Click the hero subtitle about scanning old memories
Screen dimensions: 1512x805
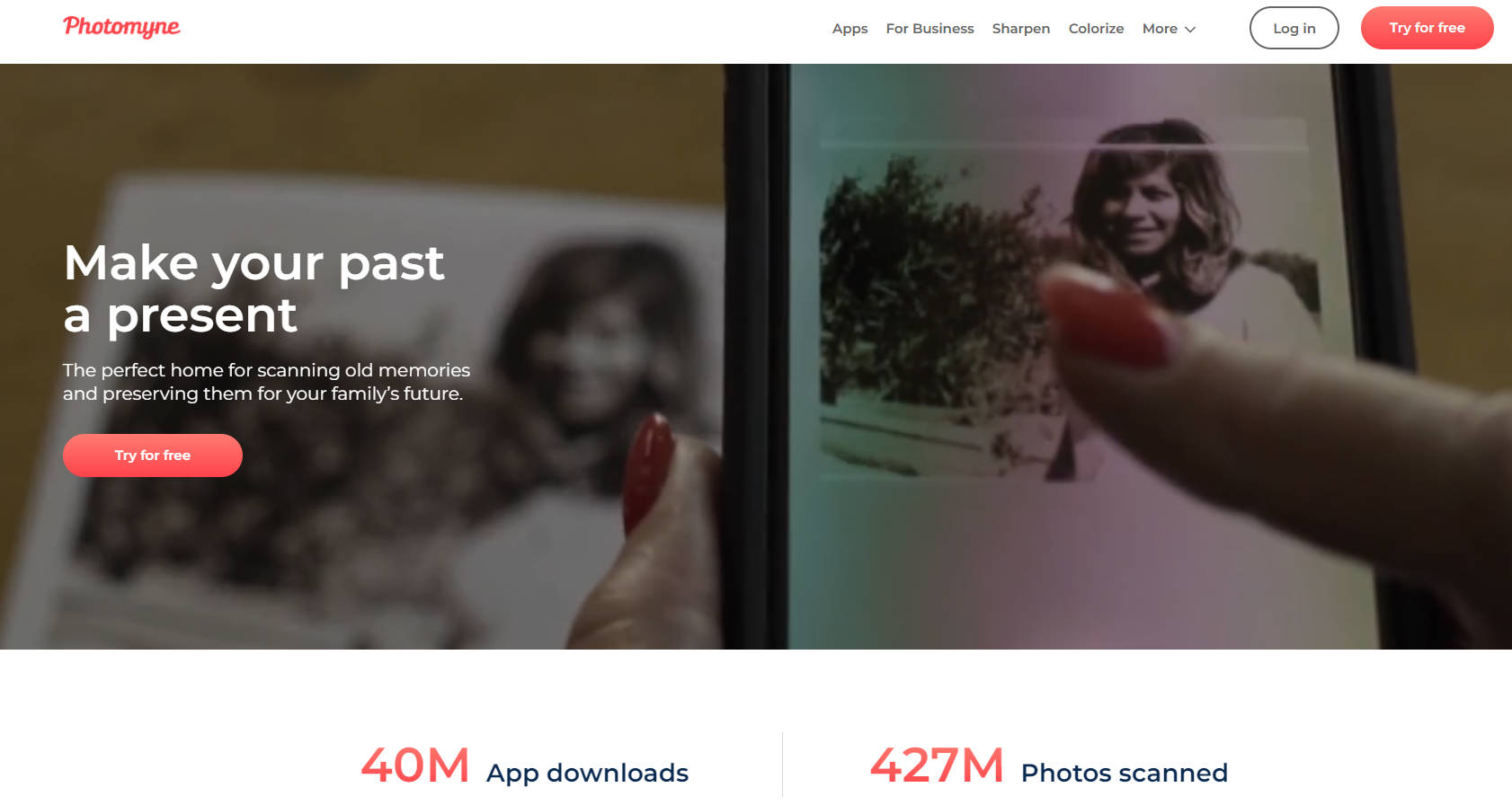tap(266, 382)
